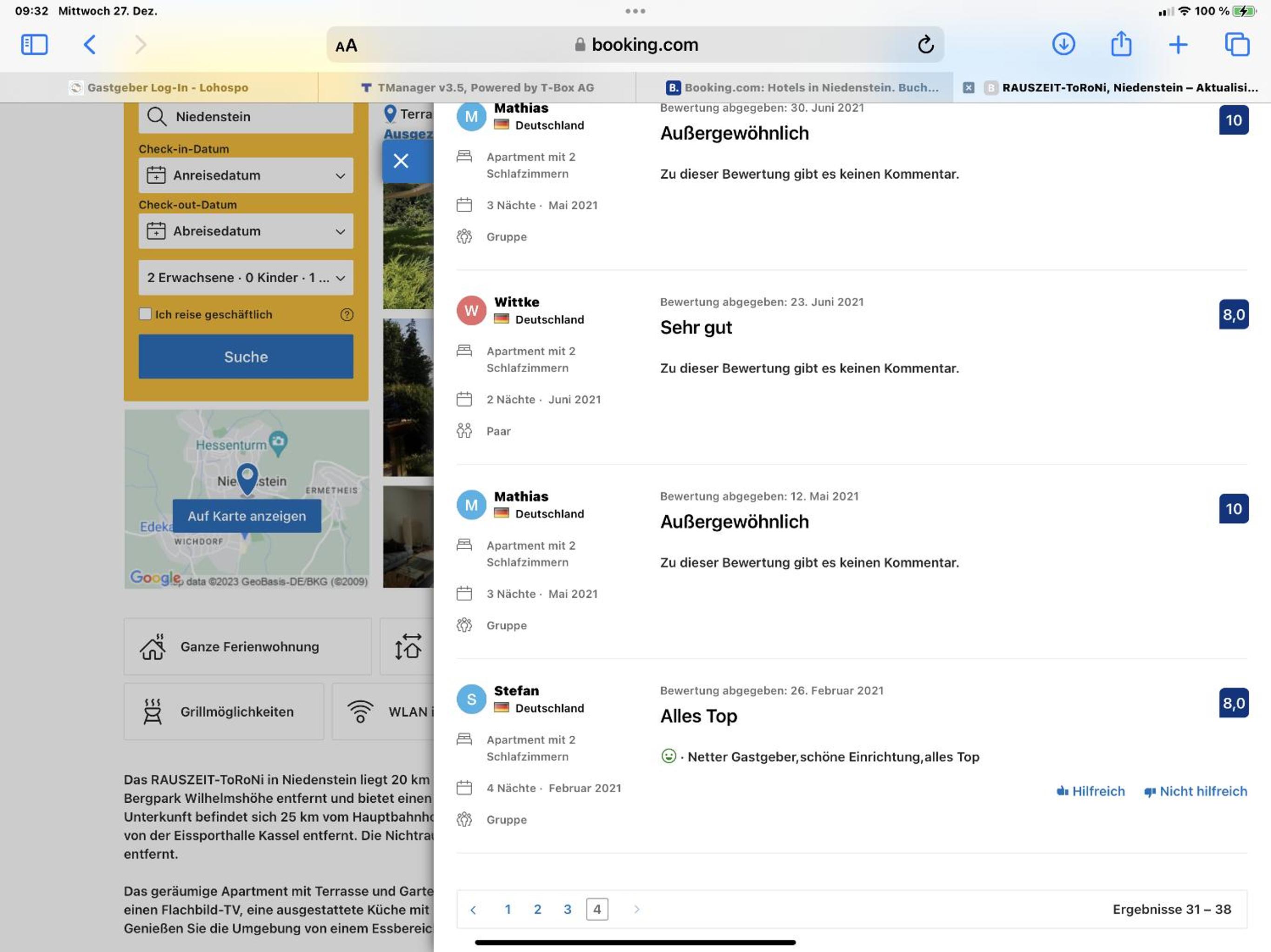The width and height of the screenshot is (1271, 952).
Task: Click the Alles Top review title
Action: tap(698, 716)
